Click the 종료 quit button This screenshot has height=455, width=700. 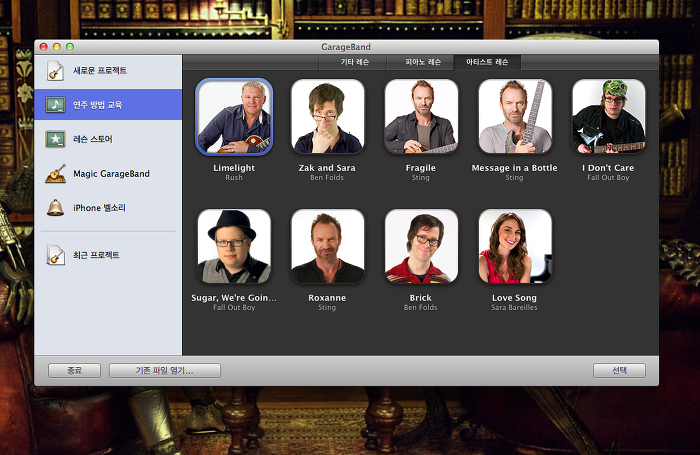coord(75,371)
